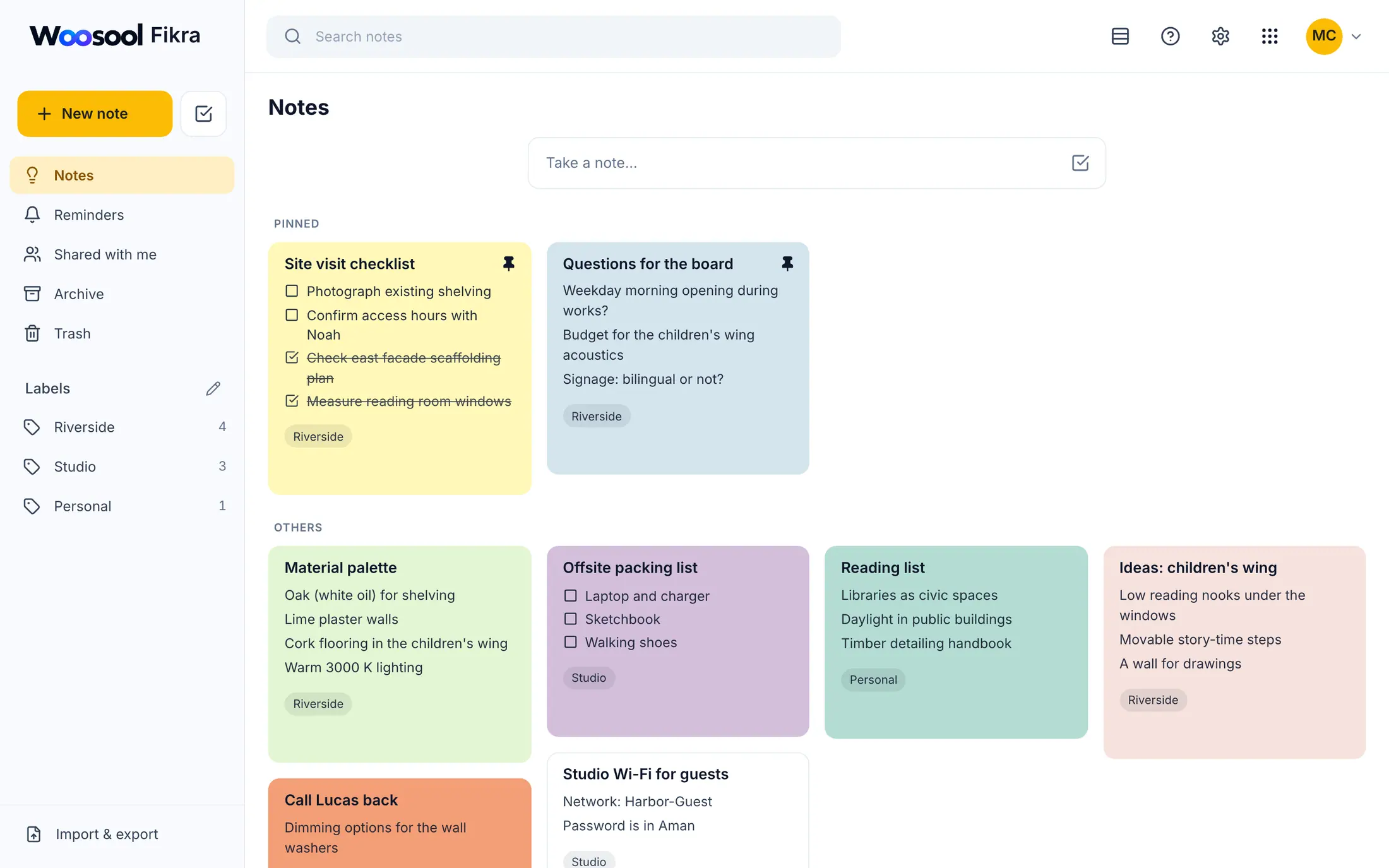Screen dimensions: 1389x868
Task: Check Confirm access hours with Noah
Action: (292, 315)
